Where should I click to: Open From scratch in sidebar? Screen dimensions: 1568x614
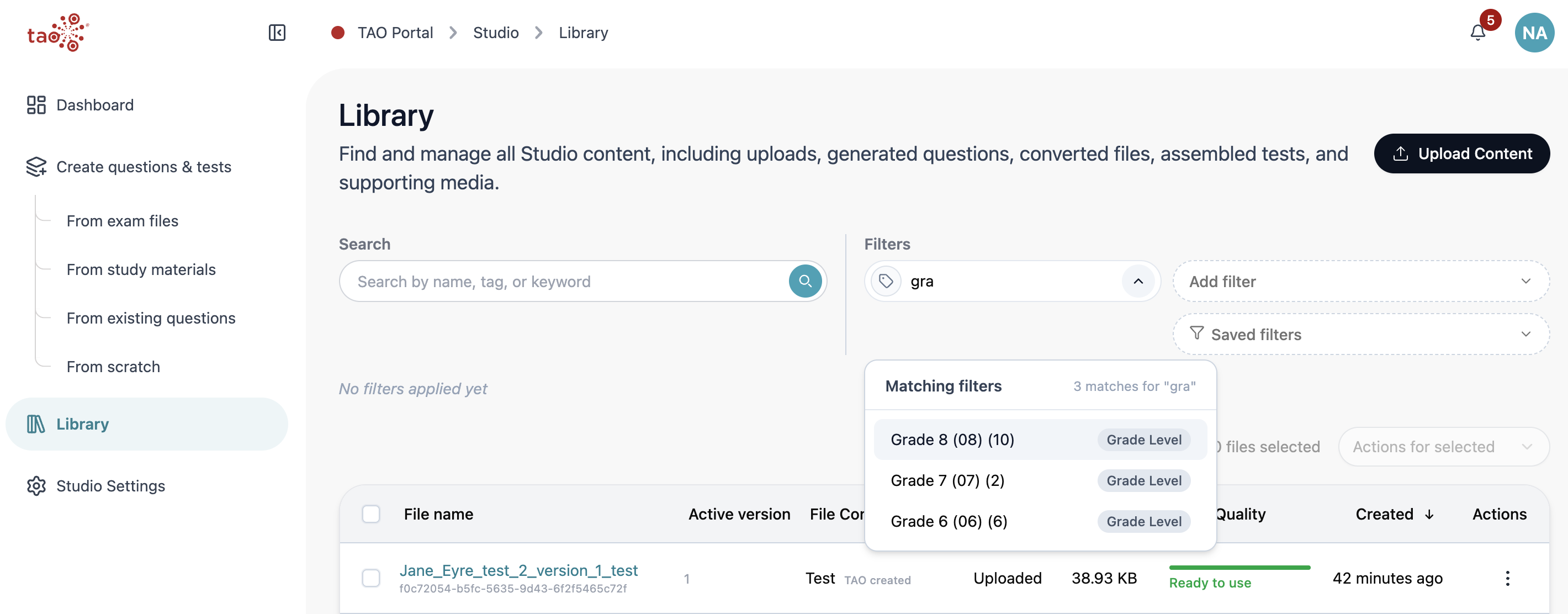tap(113, 367)
